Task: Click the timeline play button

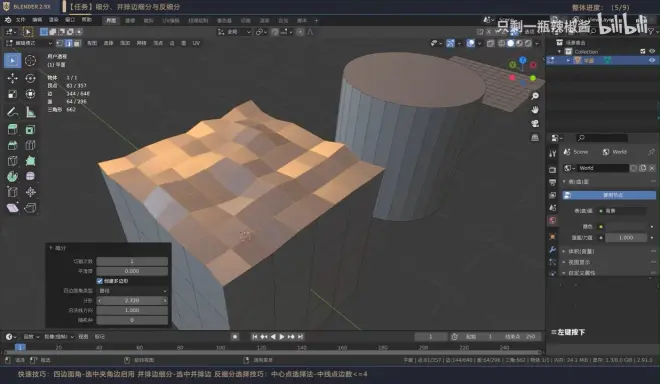Action: click(x=282, y=336)
